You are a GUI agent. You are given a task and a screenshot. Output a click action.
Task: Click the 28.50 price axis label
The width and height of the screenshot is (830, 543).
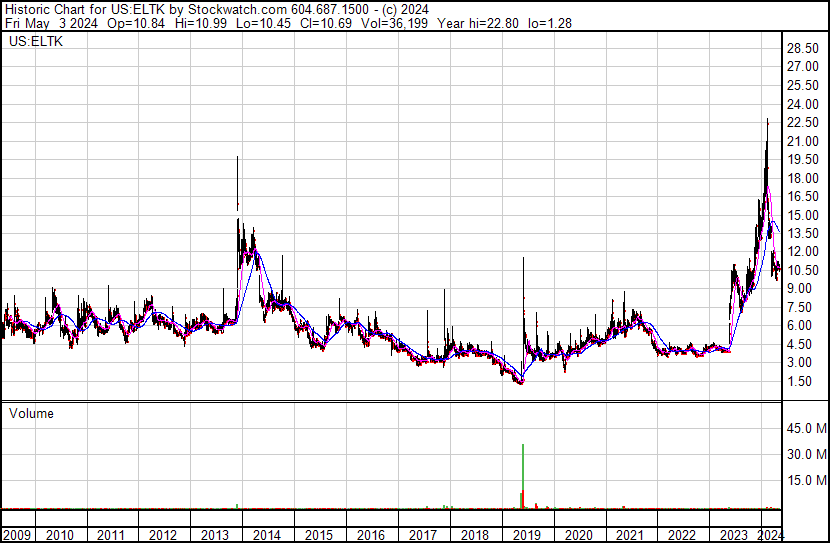point(803,49)
